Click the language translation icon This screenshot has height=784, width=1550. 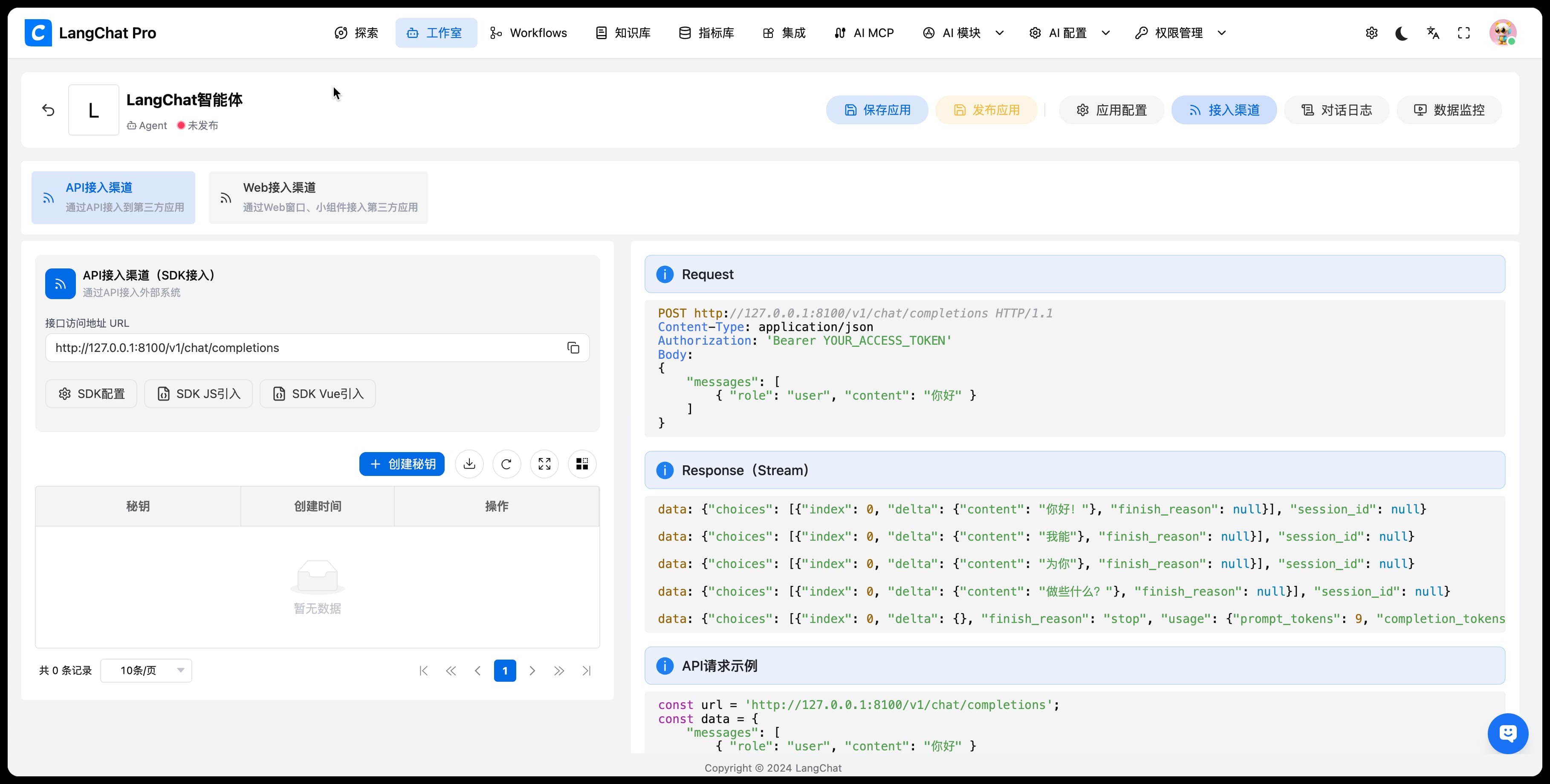pos(1433,33)
